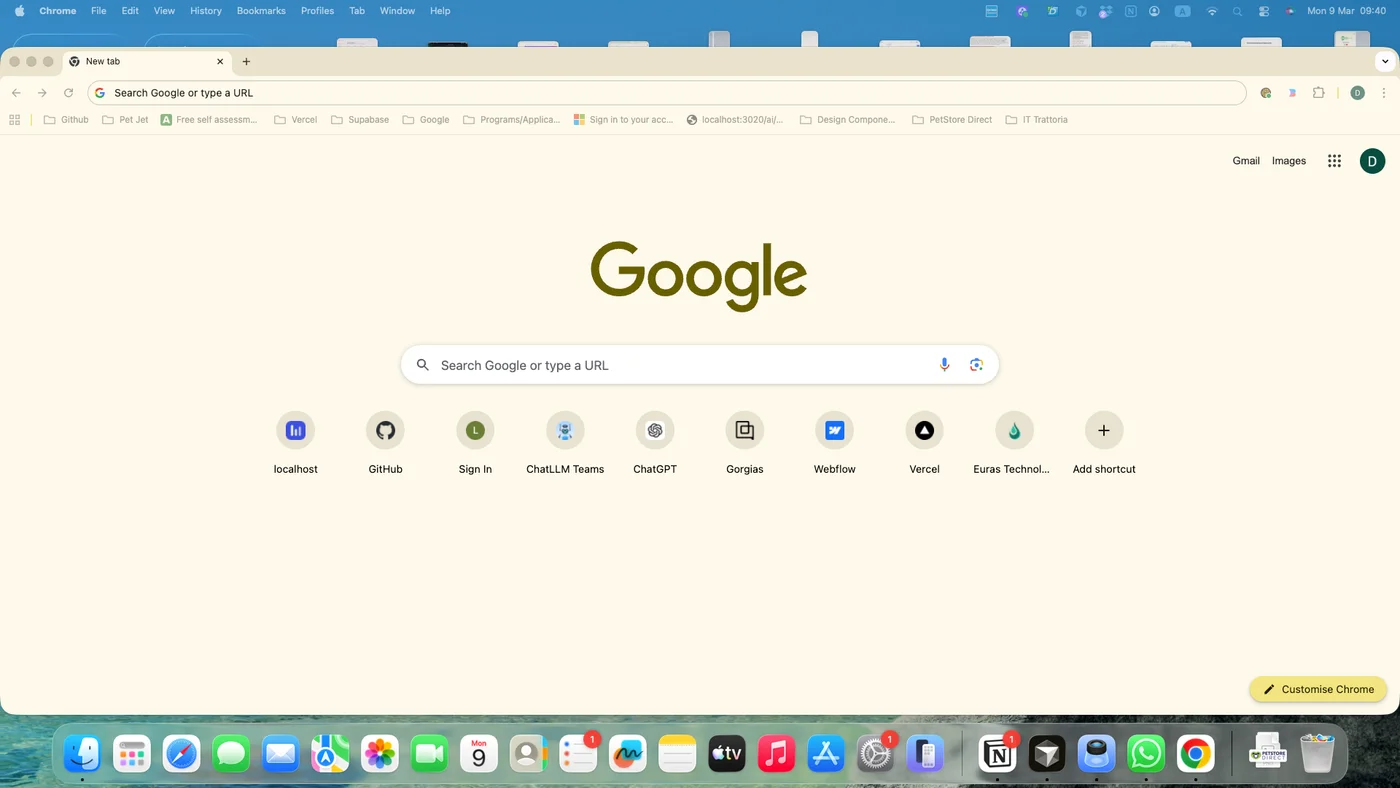Open the Window menu in the menu bar
The width and height of the screenshot is (1400, 788).
[x=397, y=11]
